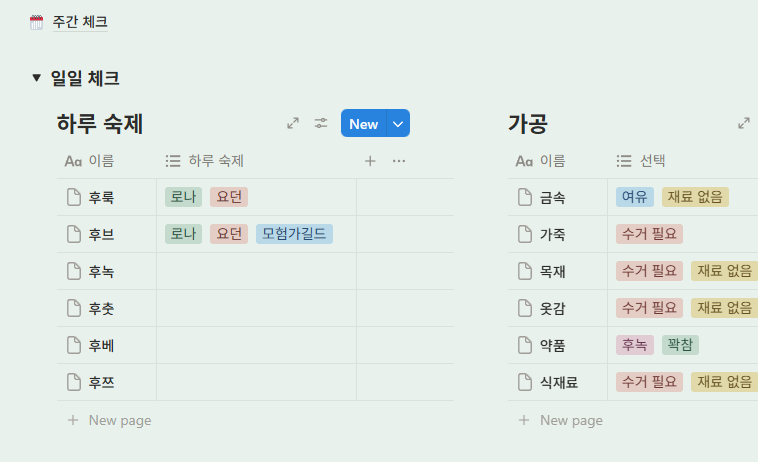This screenshot has height=462, width=758.
Task: Open the 후춧 page name
Action: coord(101,309)
